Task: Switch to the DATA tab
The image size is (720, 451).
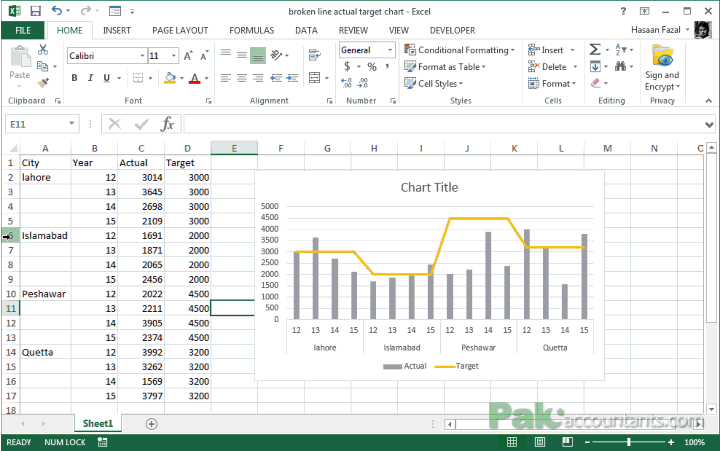Action: coord(306,30)
